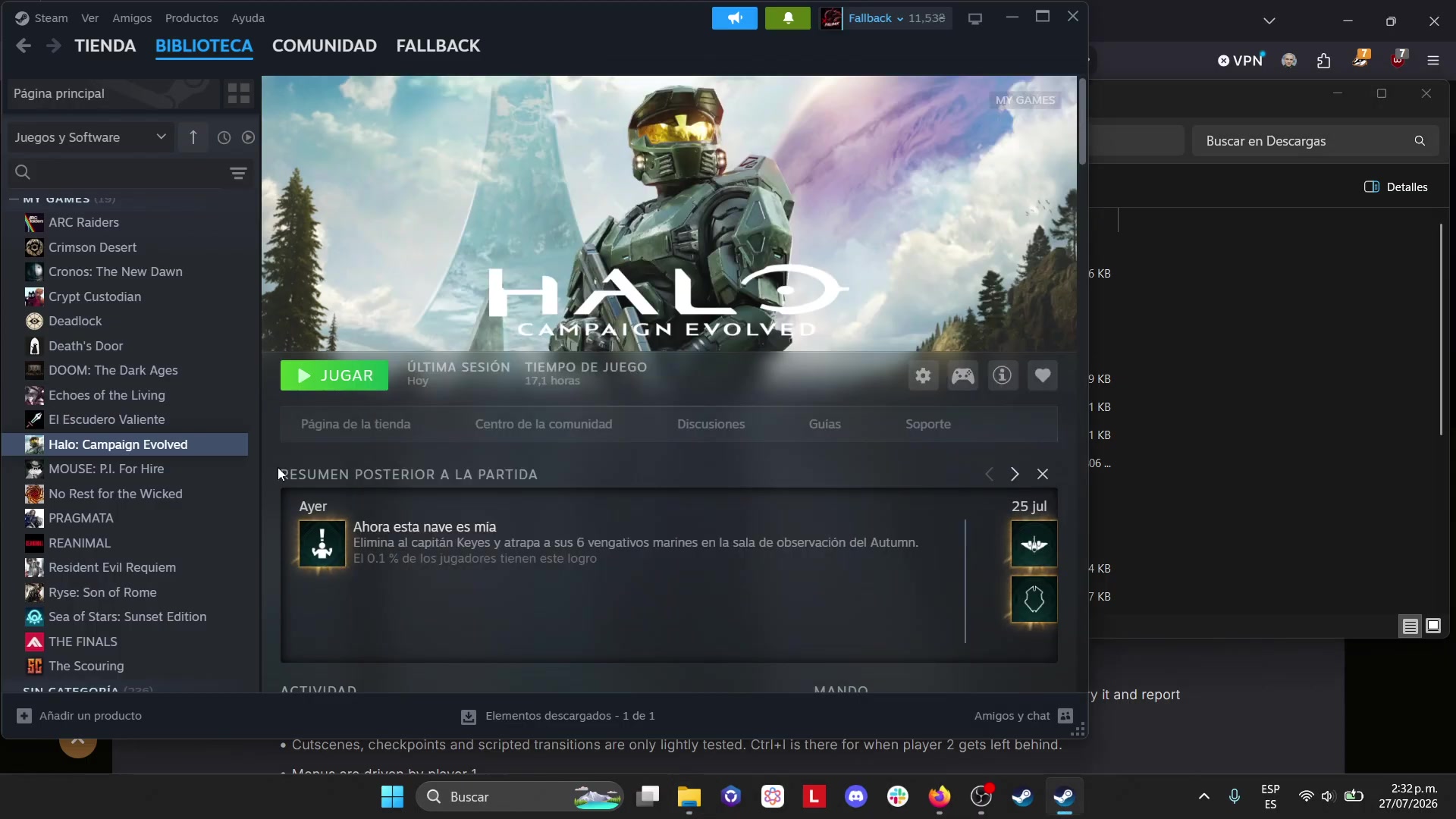
Task: Click the Añadir un producto plus icon
Action: 24,716
